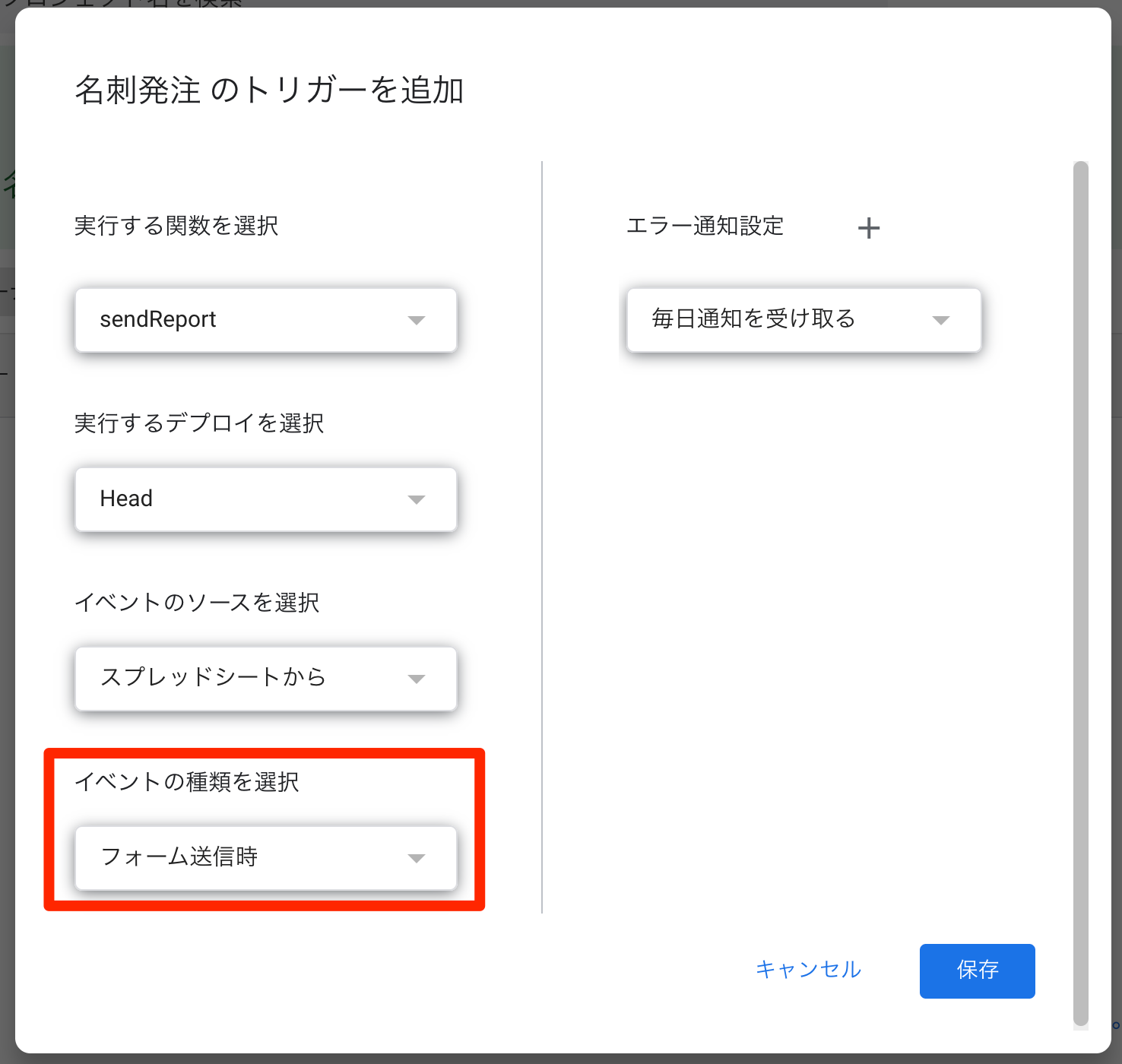Open the イベントのソースを選択 dropdown
This screenshot has height=1064, width=1122.
click(x=265, y=679)
